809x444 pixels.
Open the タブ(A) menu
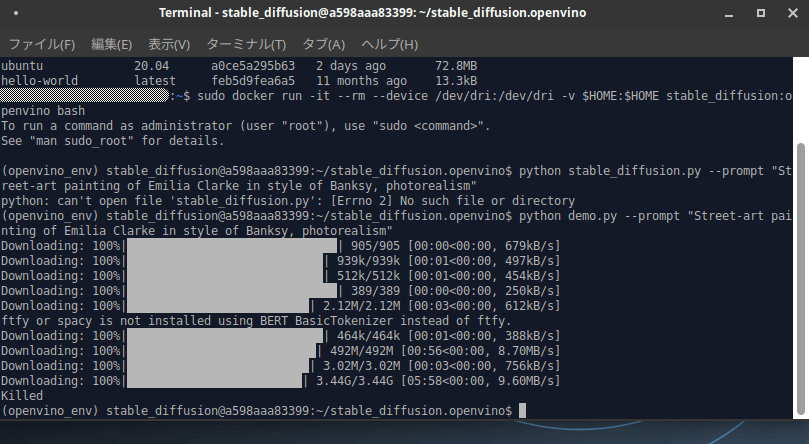click(323, 44)
